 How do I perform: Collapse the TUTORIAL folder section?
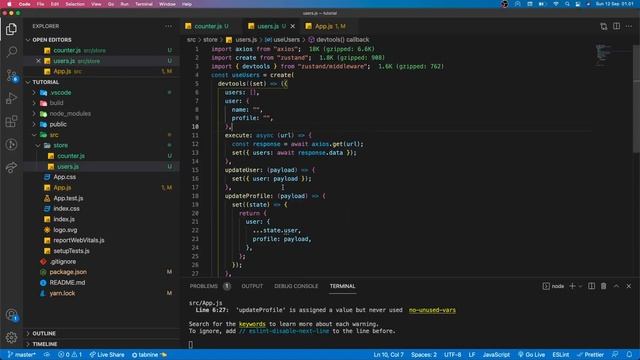click(45, 82)
